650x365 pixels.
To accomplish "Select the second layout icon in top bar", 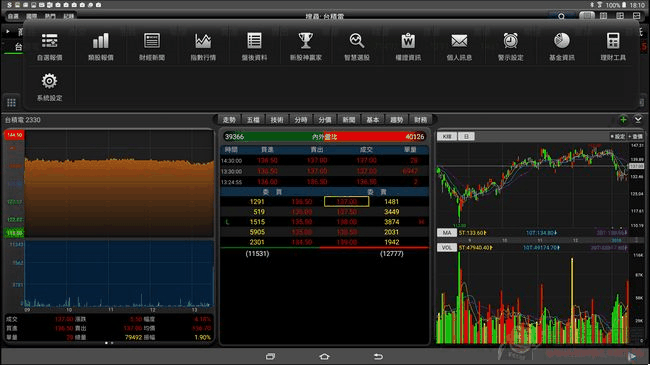I will (x=604, y=16).
